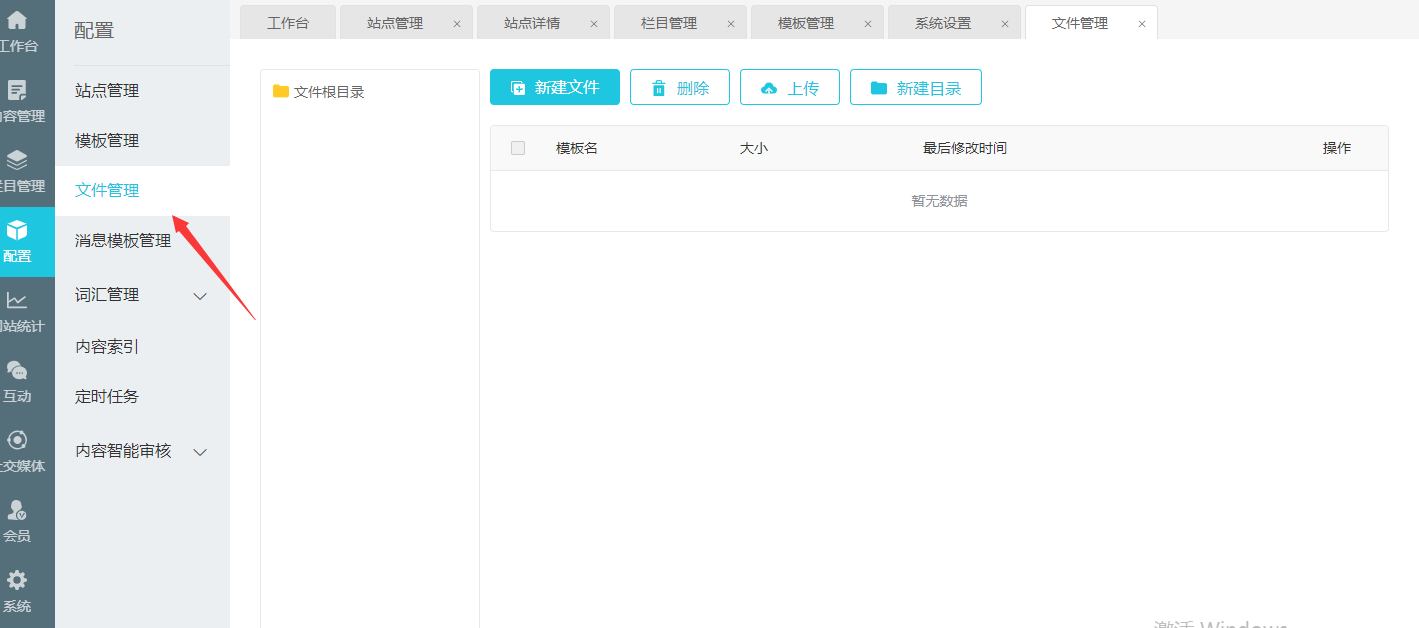Open the chart icon for 网站统计

pyautogui.click(x=17, y=300)
